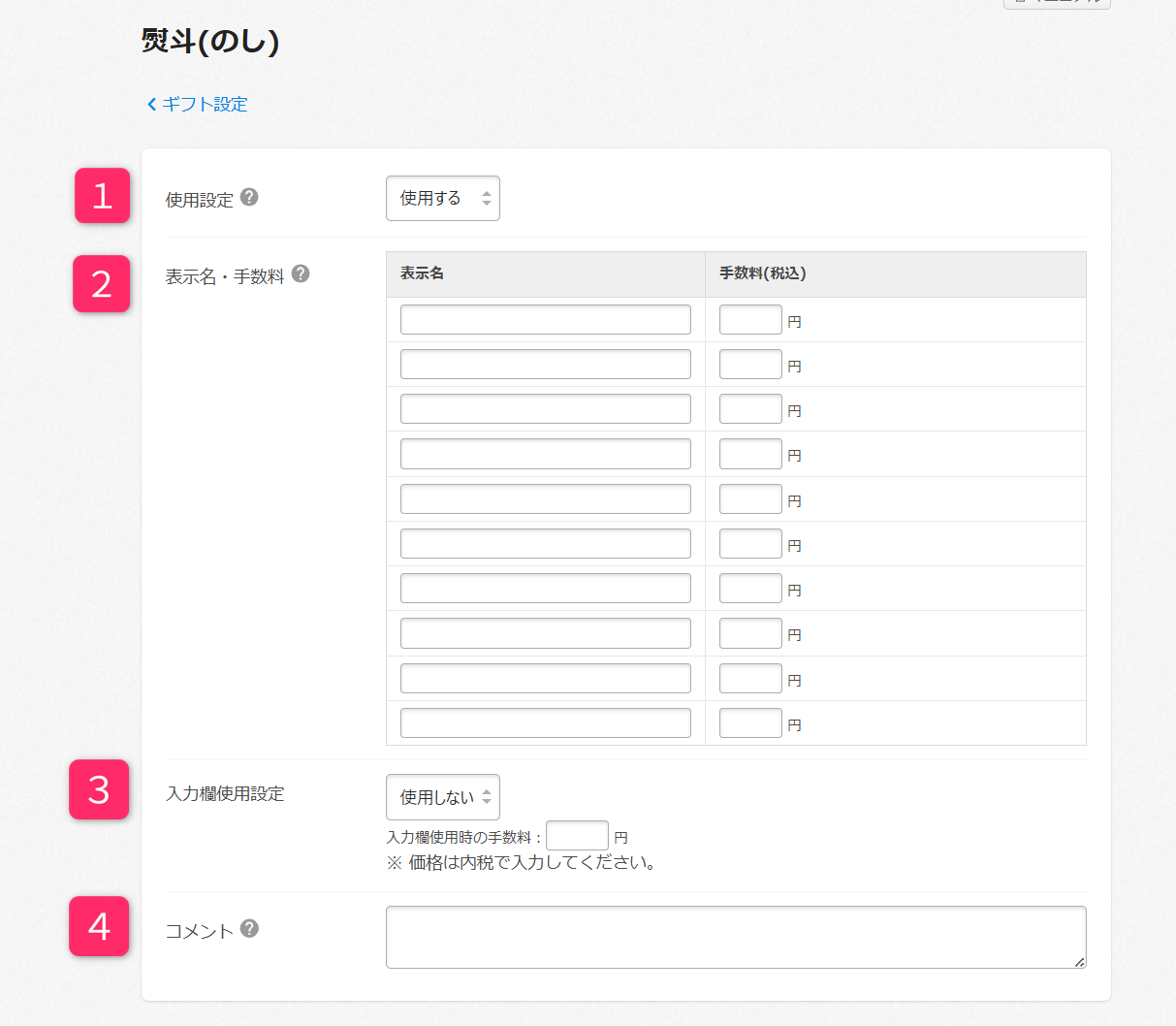This screenshot has height=1026, width=1176.
Task: Click the back chevron before ギフト設定
Action: point(151,105)
